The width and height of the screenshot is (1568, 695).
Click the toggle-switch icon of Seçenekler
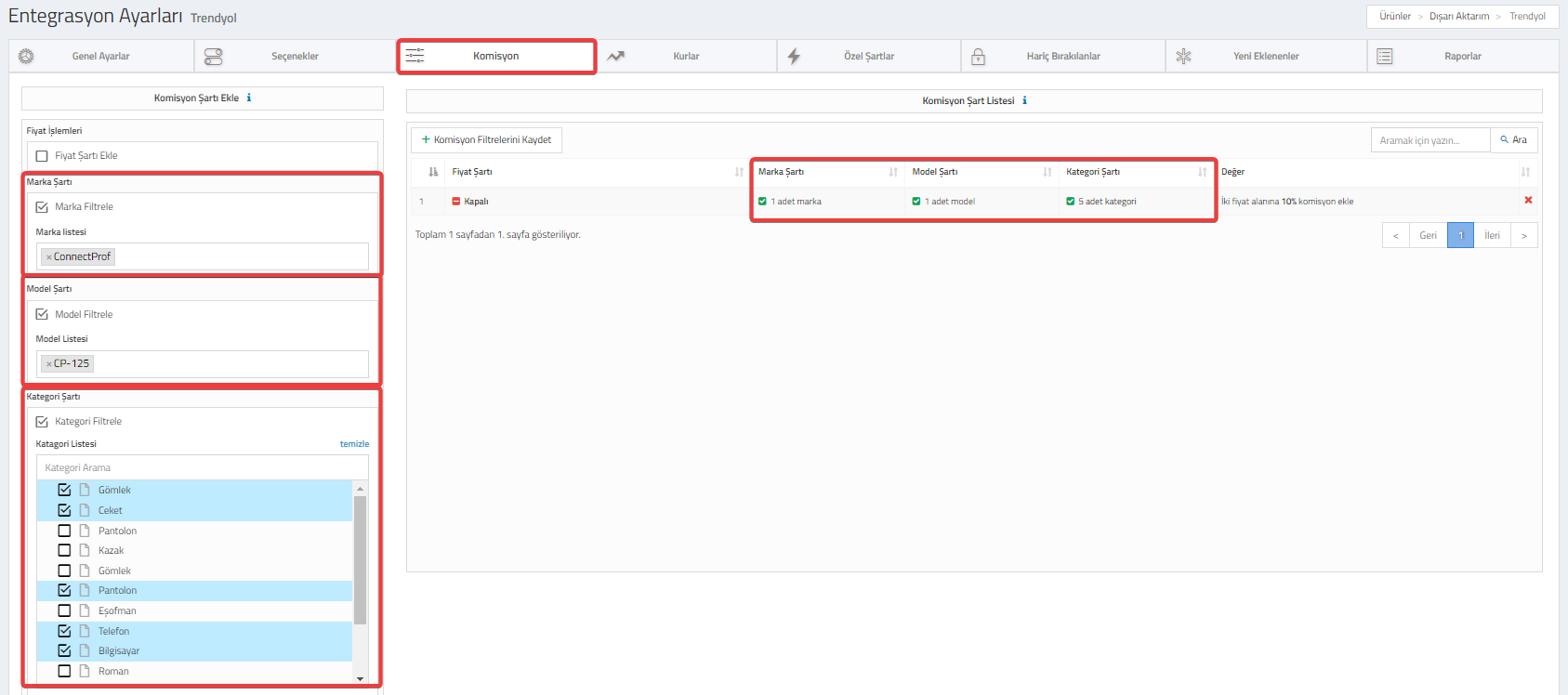(x=214, y=57)
